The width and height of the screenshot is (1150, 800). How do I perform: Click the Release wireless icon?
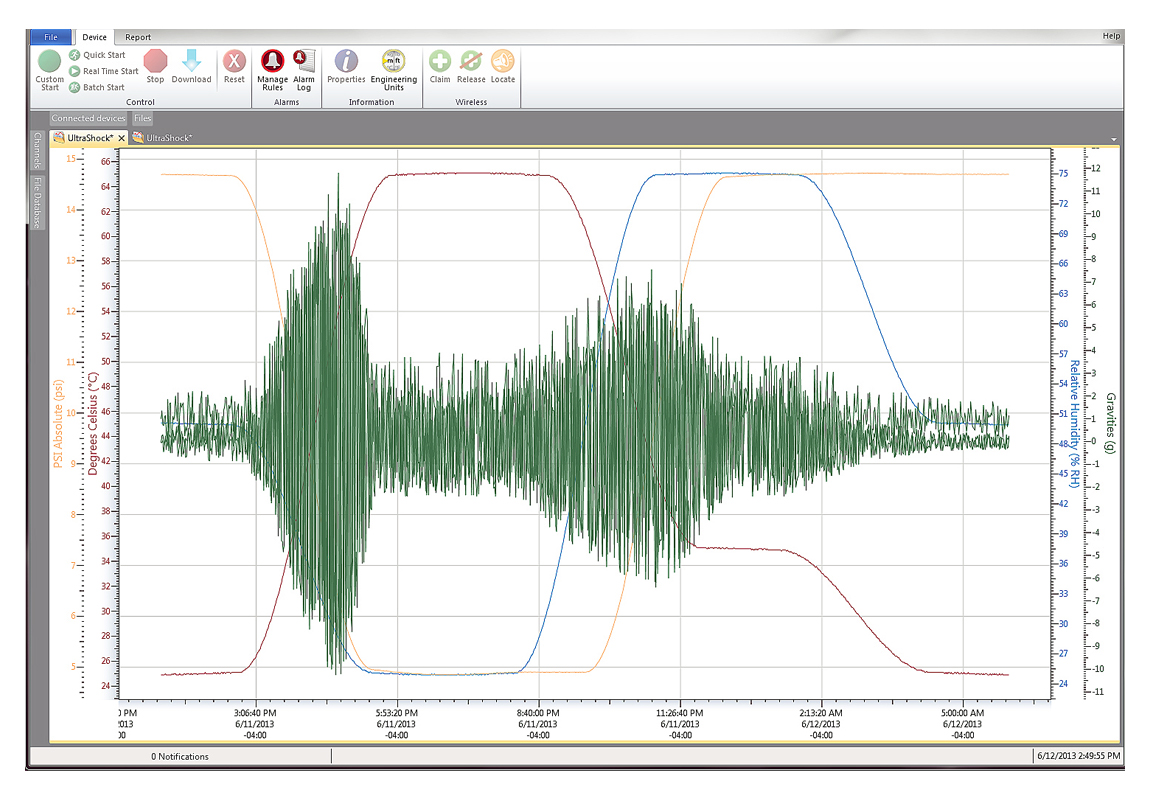click(471, 62)
